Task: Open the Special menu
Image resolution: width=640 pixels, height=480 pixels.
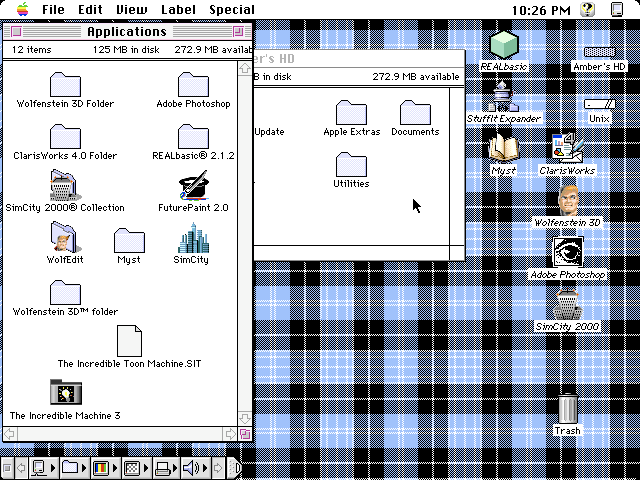Action: pyautogui.click(x=232, y=9)
